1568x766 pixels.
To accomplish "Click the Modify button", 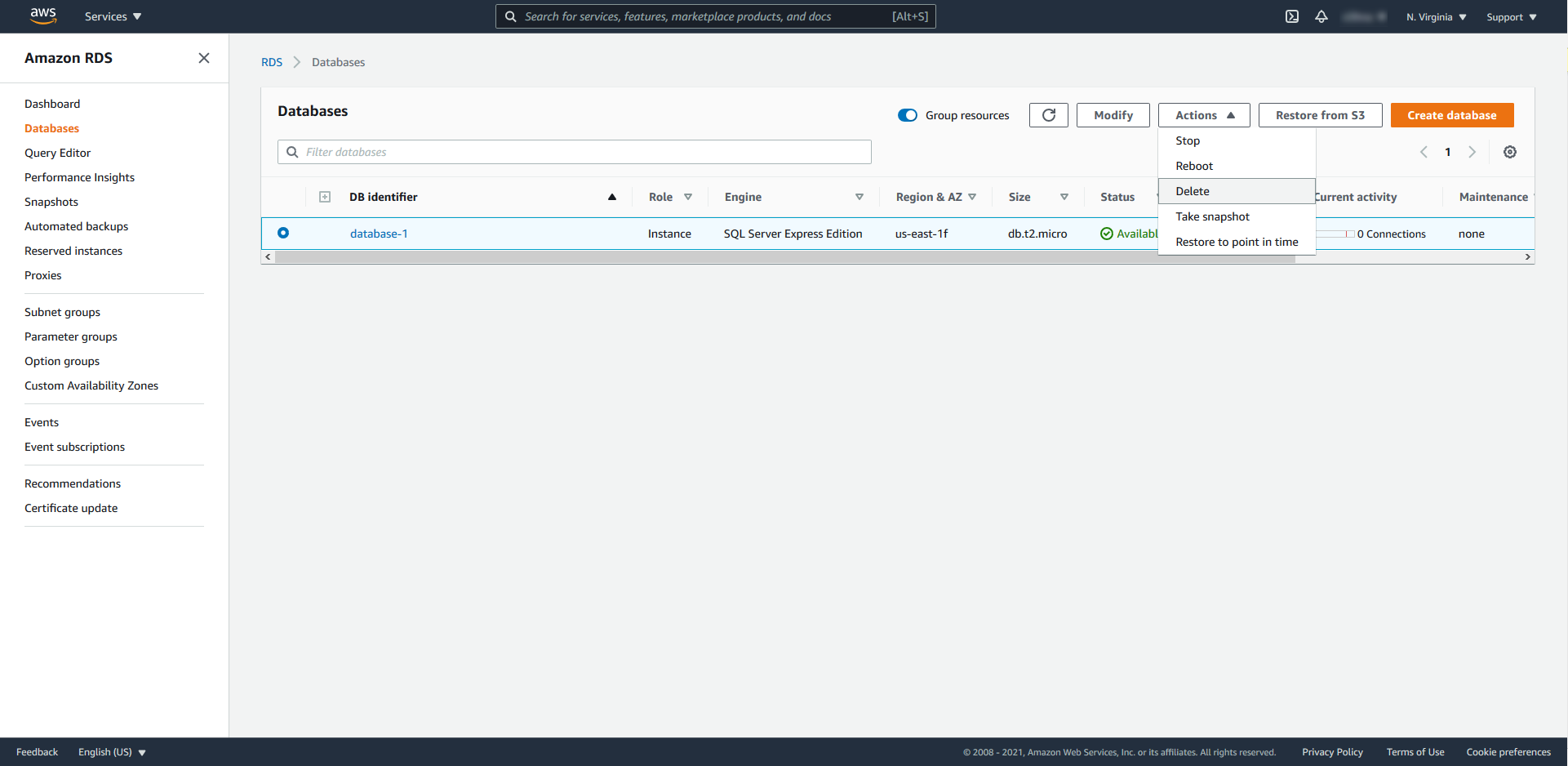I will point(1113,115).
